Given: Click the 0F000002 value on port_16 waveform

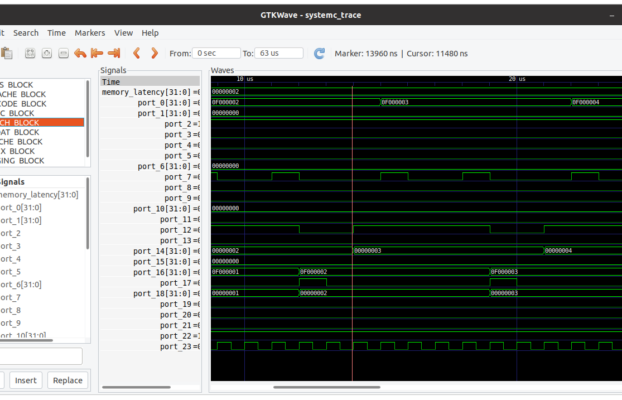Looking at the screenshot, I should click(x=313, y=272).
